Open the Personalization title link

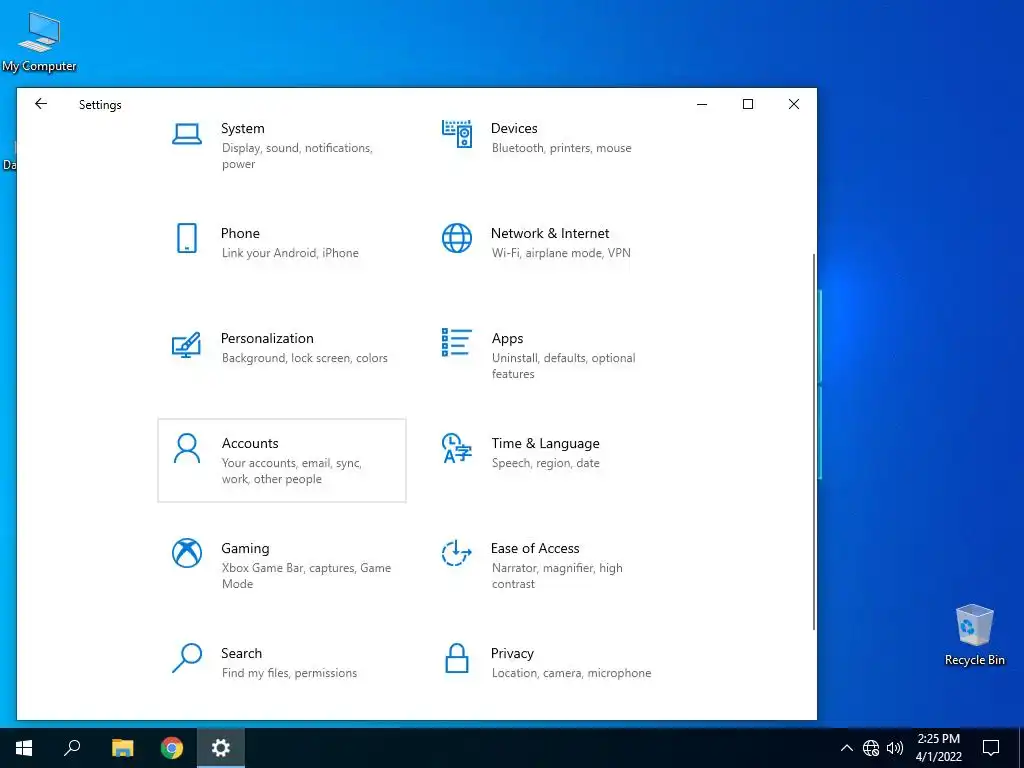(x=267, y=338)
